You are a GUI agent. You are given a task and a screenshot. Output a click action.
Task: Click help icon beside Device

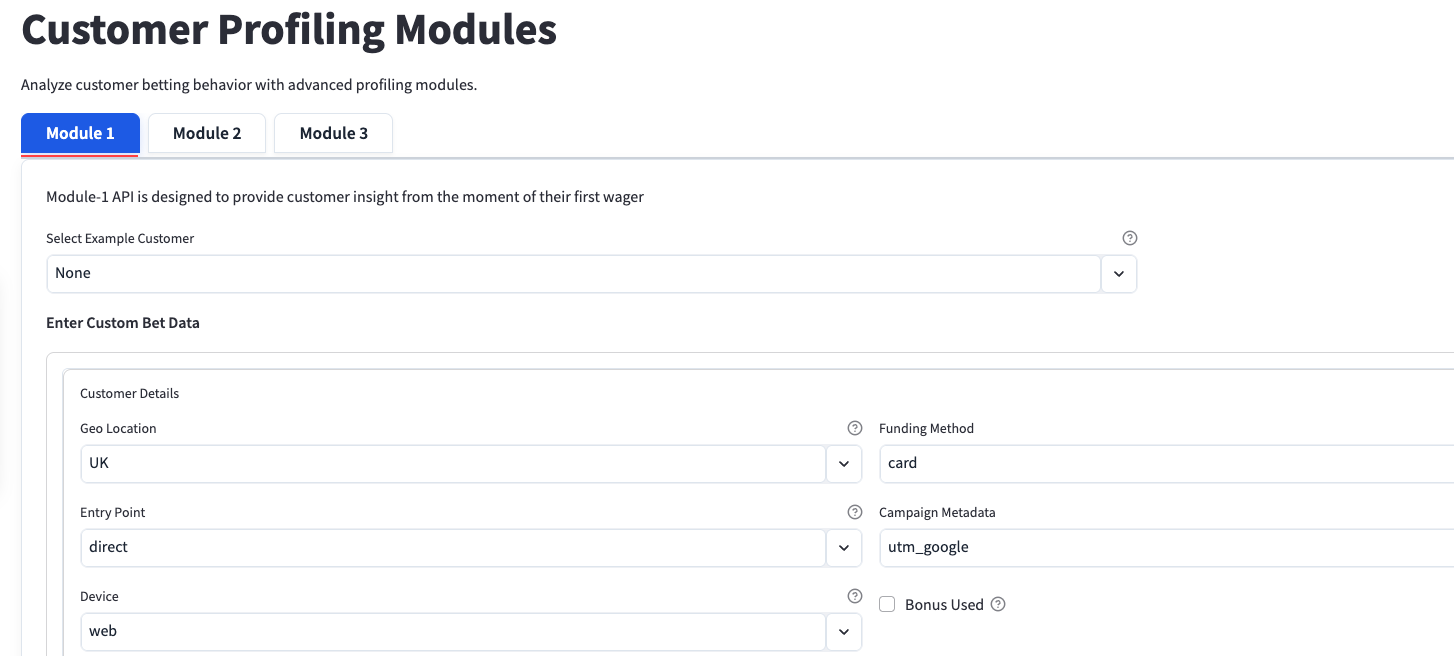coord(854,596)
